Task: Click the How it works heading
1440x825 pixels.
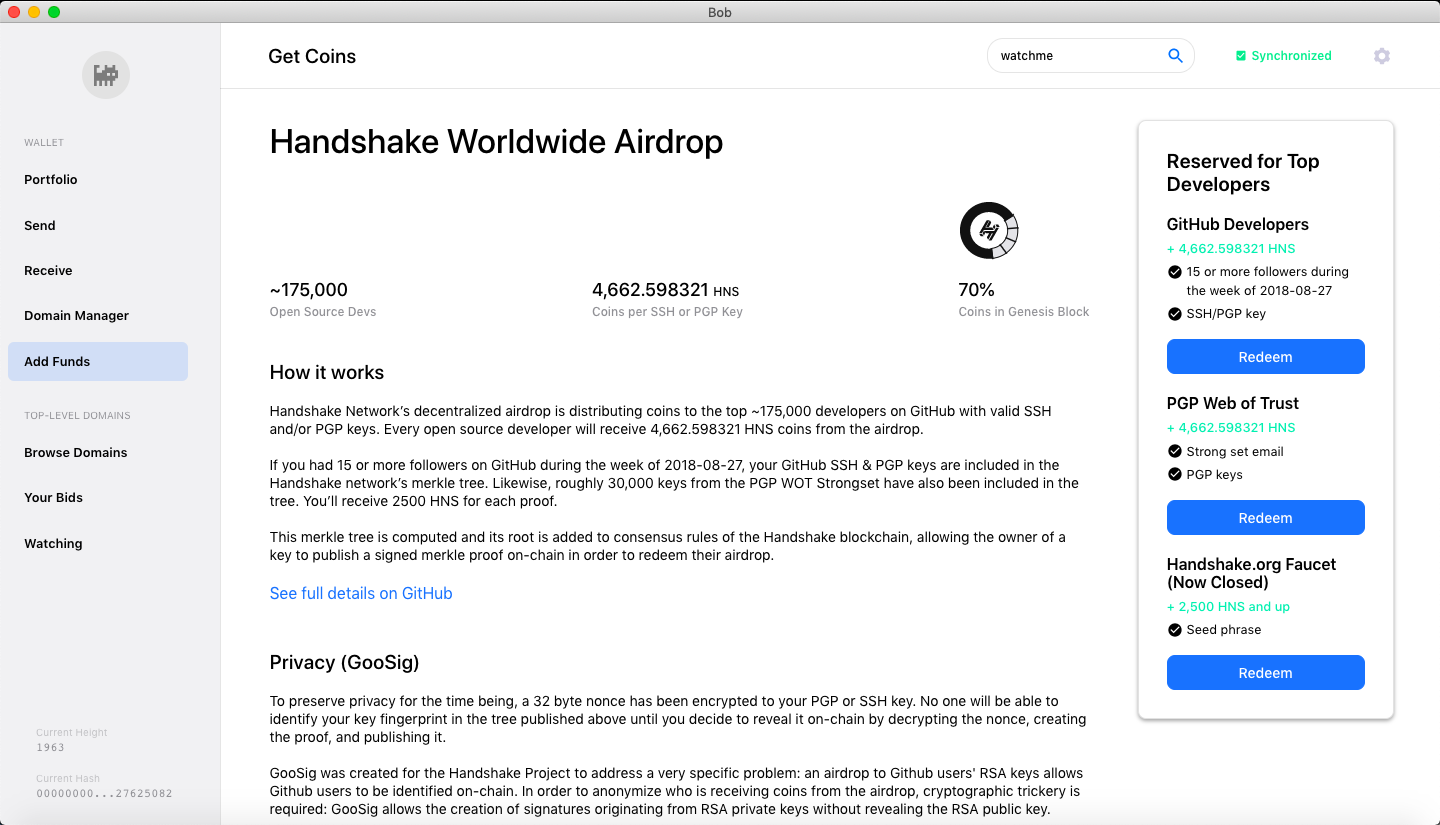Action: click(x=327, y=373)
